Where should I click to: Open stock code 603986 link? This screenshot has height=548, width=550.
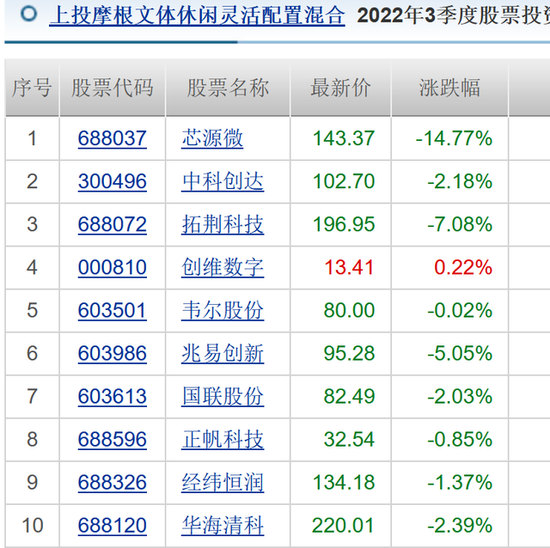click(112, 353)
